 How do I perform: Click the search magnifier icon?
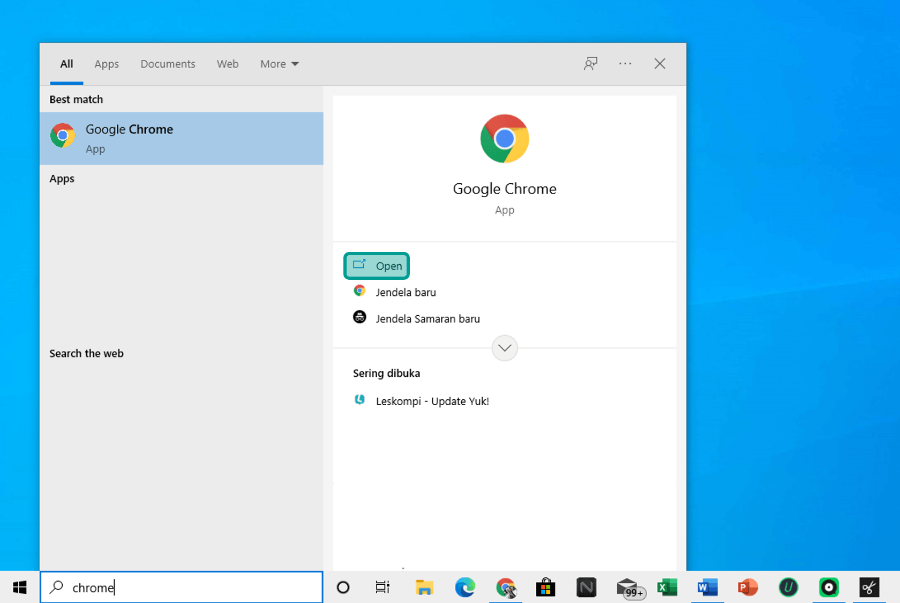(56, 587)
